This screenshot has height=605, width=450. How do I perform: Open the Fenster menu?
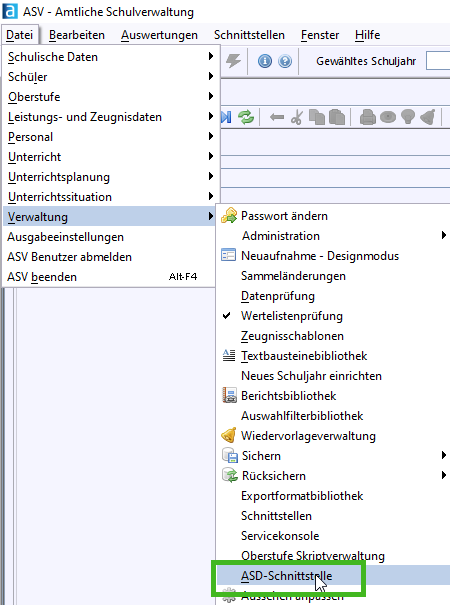[x=320, y=35]
